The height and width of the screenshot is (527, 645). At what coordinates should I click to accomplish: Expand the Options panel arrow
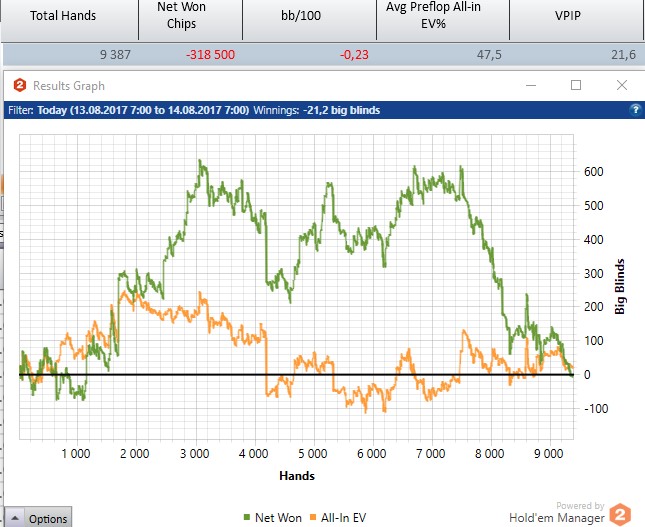coord(15,518)
